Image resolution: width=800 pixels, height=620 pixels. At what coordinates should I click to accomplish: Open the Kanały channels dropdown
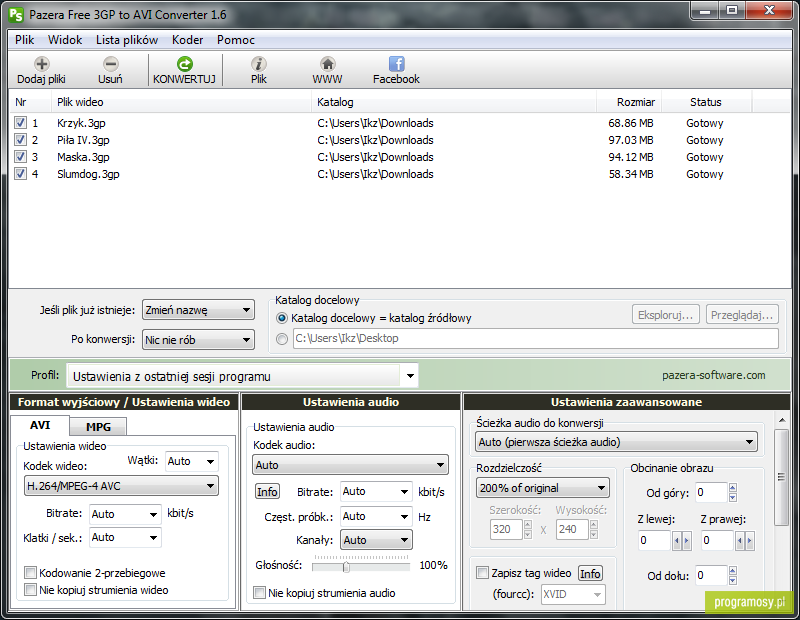pos(376,540)
